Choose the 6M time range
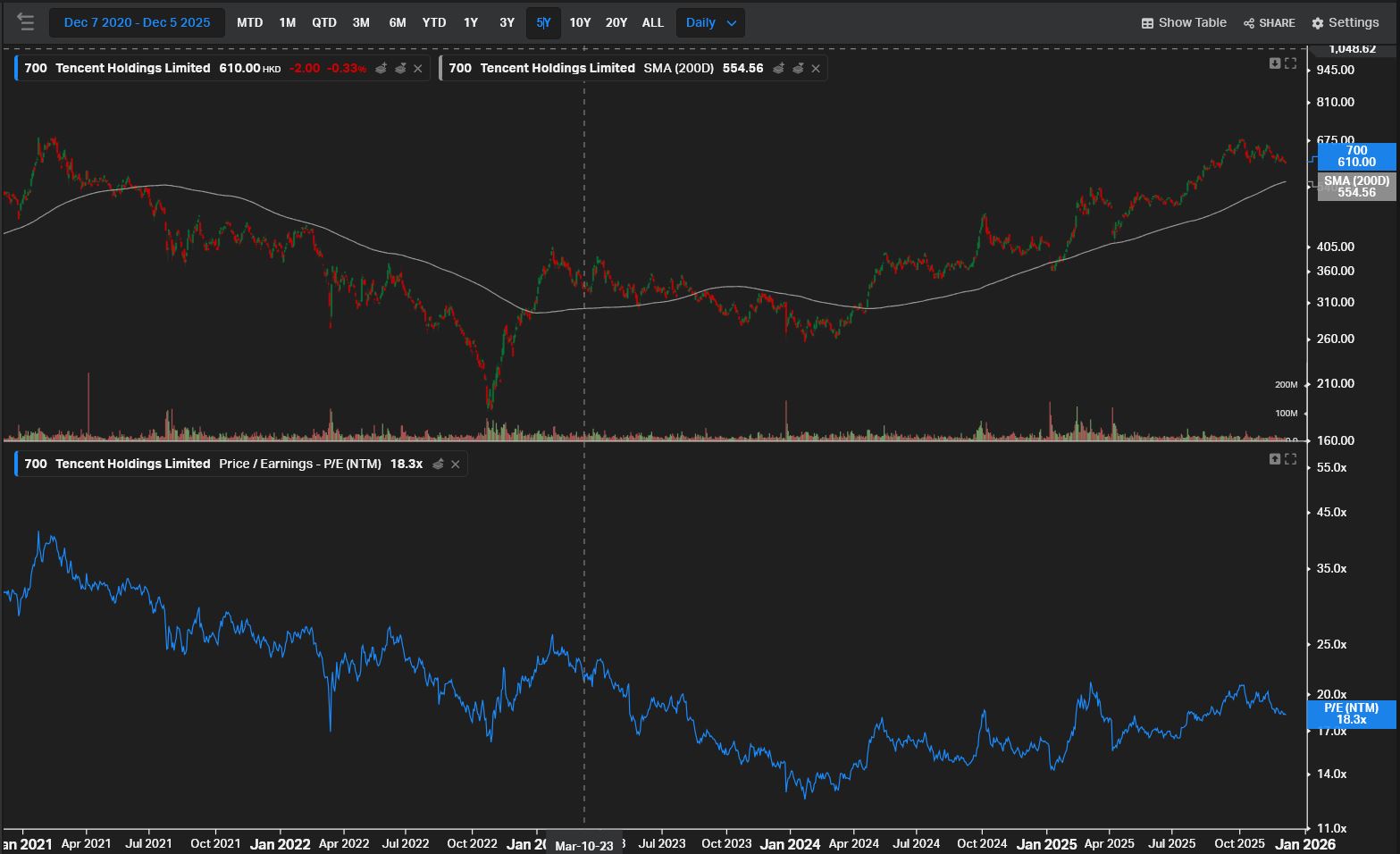The image size is (1400, 854). pyautogui.click(x=398, y=22)
